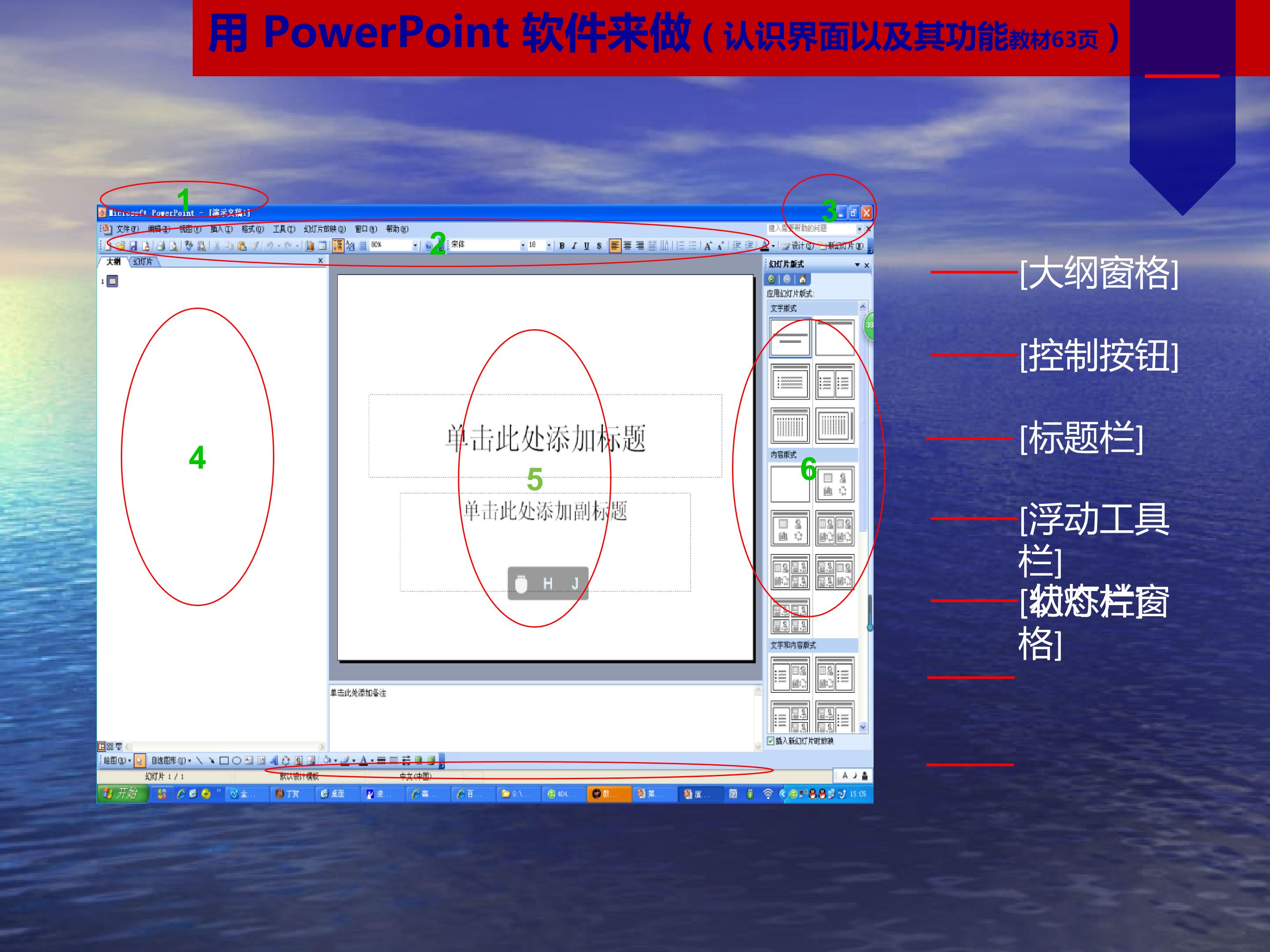Click the Show/Hide Grid icon
1270x952 pixels.
pos(363,246)
